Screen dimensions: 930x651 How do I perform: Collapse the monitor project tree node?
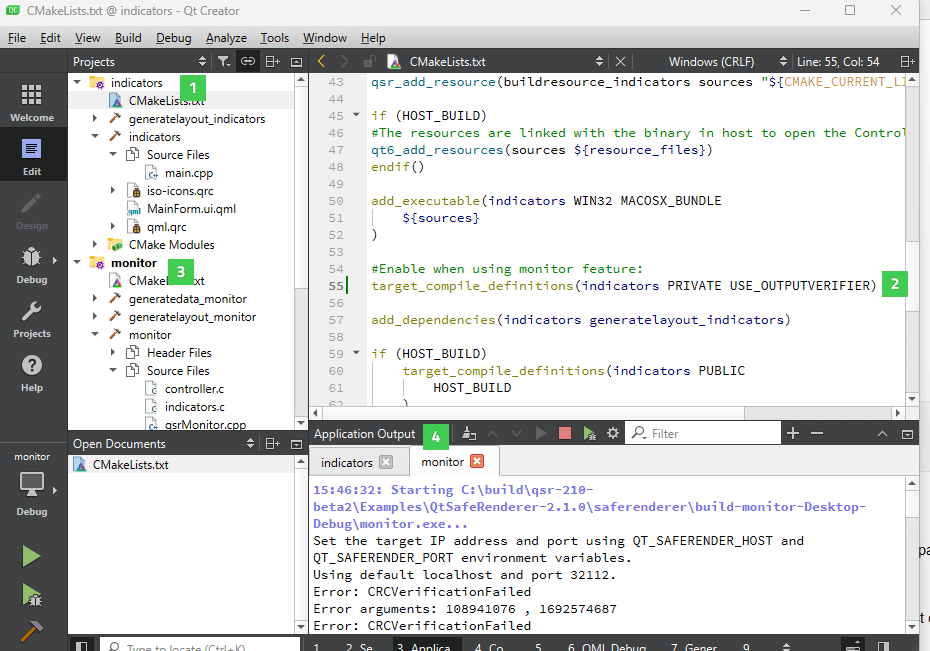coord(77,263)
